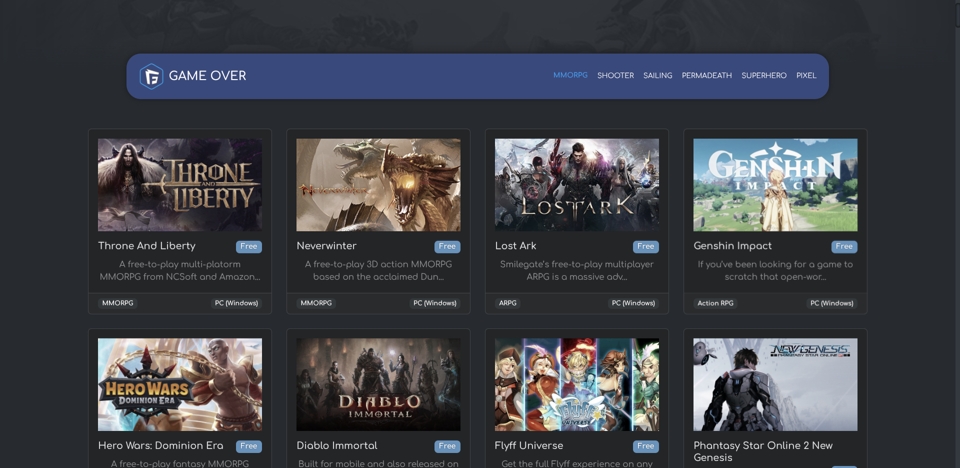Image resolution: width=960 pixels, height=468 pixels.
Task: Click the Neverwinter game title
Action: (326, 246)
